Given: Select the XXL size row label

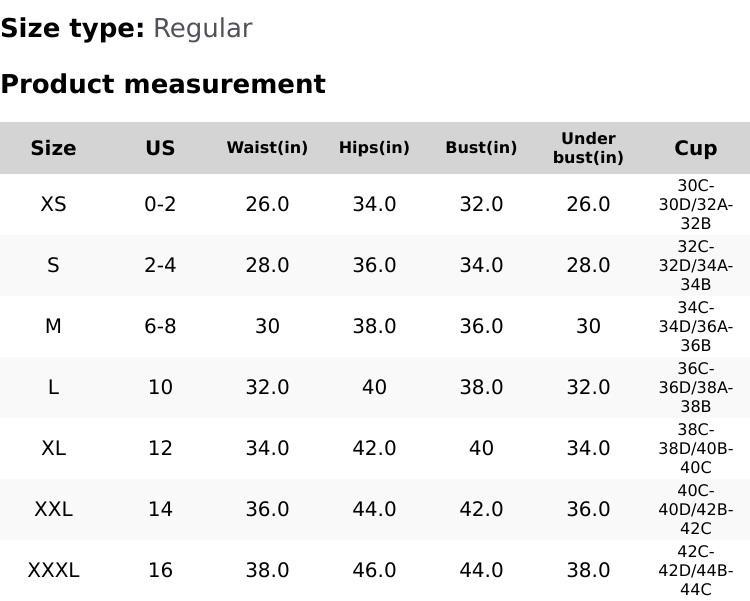Looking at the screenshot, I should (53, 509).
